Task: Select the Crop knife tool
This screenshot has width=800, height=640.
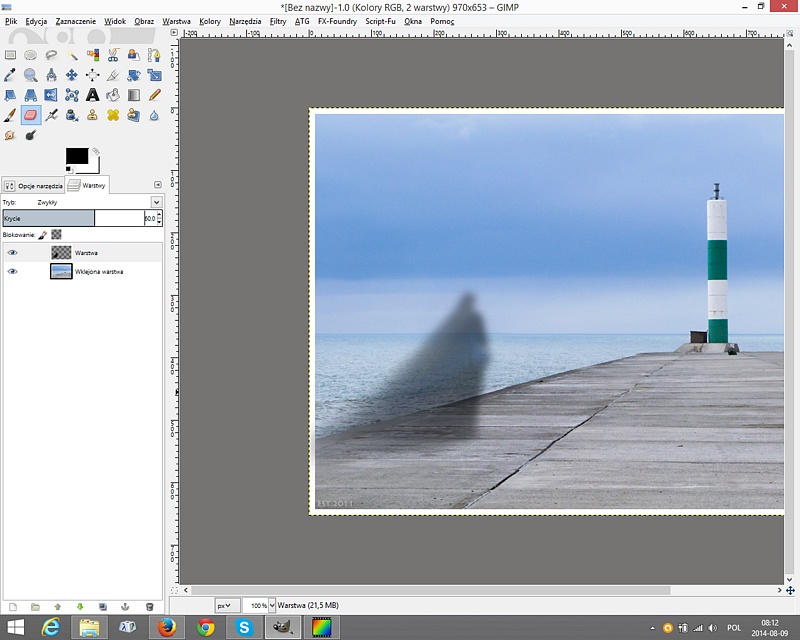Action: [x=113, y=75]
